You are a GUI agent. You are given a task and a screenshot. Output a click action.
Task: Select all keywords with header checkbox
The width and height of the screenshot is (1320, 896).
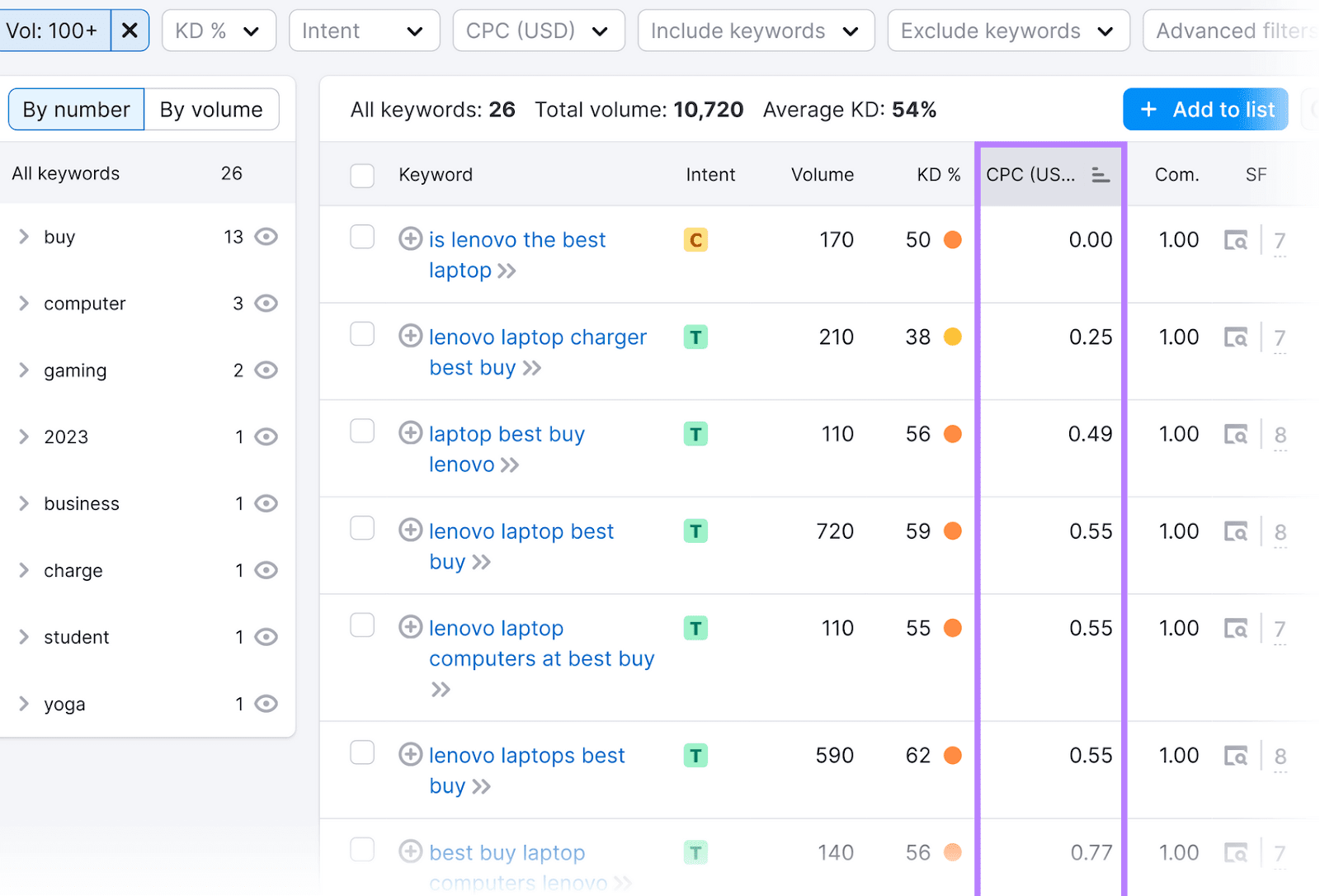tap(362, 176)
